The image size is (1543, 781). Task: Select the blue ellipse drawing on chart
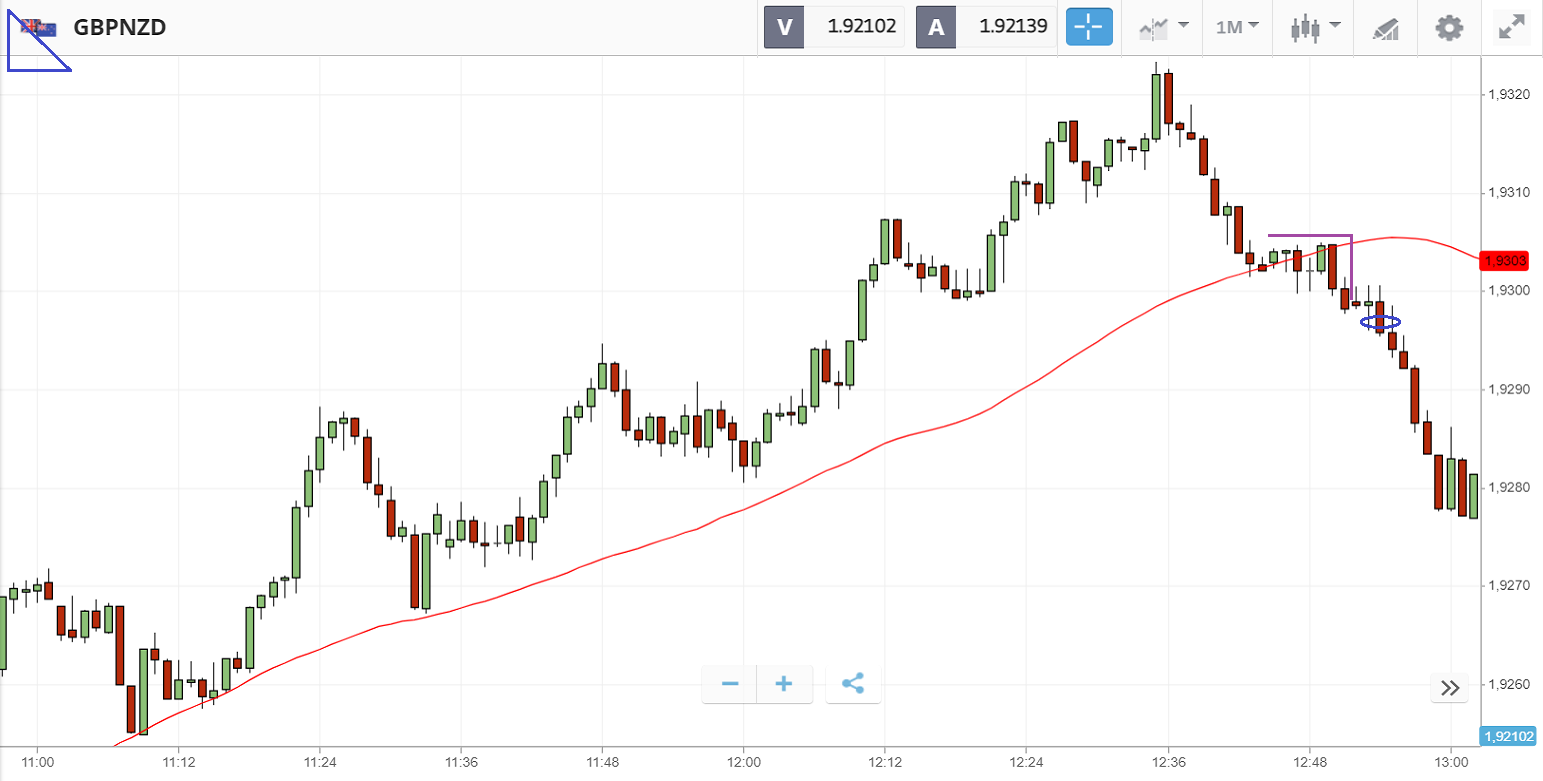tap(1380, 322)
